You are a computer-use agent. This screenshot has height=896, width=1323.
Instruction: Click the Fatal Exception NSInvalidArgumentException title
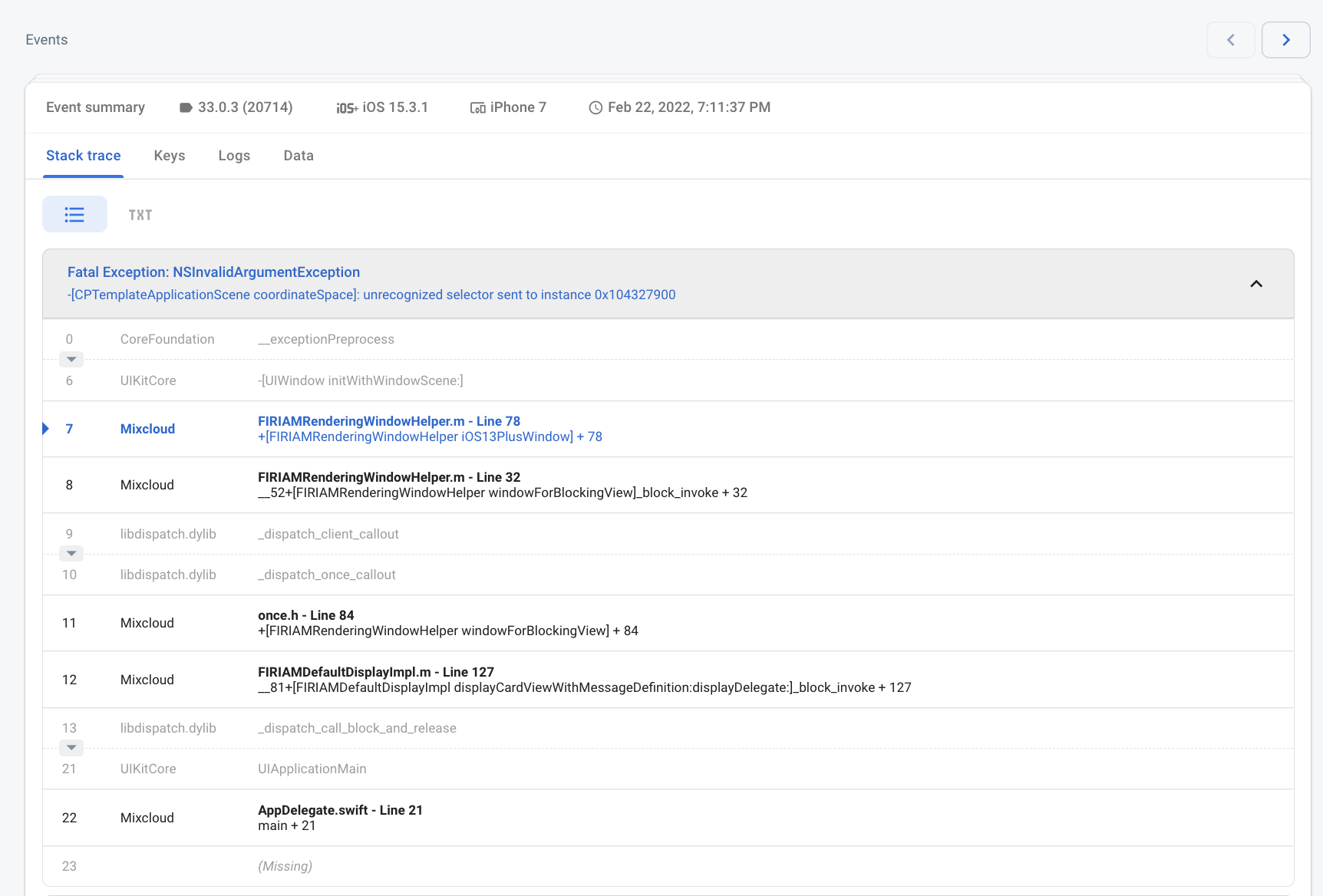tap(213, 272)
